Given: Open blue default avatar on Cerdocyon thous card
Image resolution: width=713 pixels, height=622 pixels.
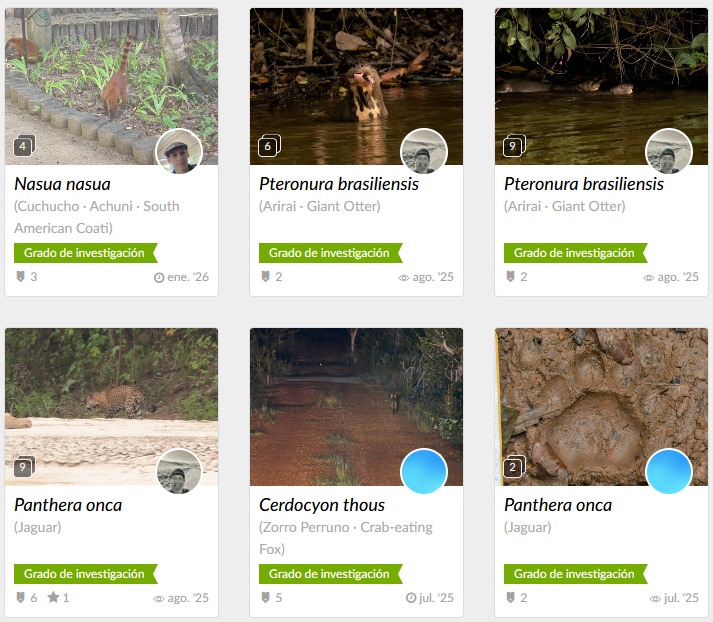Looking at the screenshot, I should point(424,472).
